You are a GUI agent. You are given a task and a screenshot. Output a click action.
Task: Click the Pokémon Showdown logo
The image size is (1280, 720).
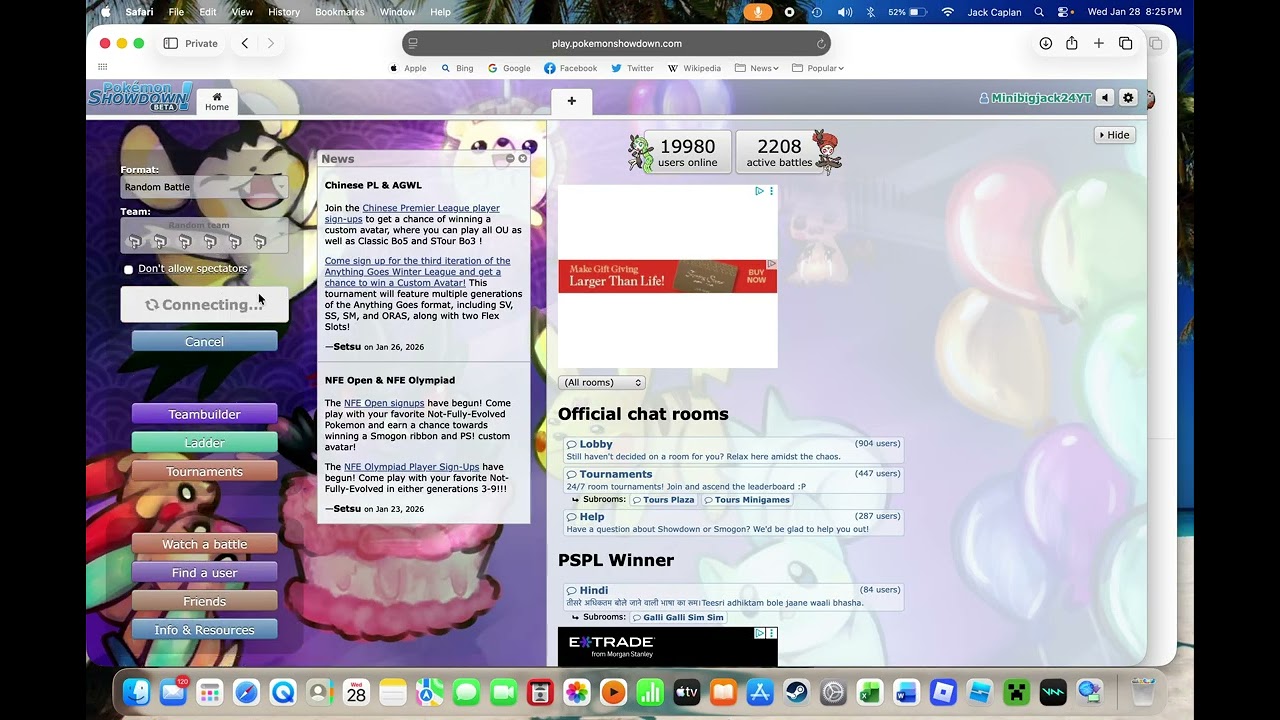(140, 97)
